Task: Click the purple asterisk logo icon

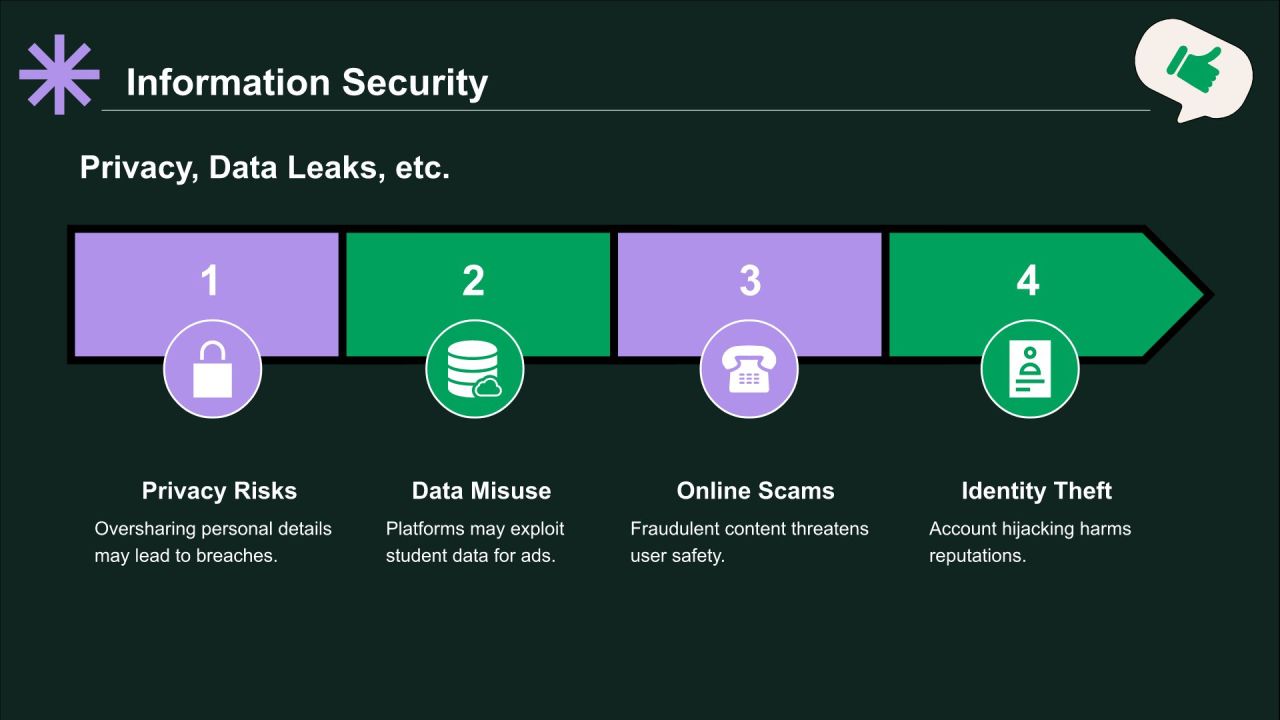Action: tap(59, 74)
